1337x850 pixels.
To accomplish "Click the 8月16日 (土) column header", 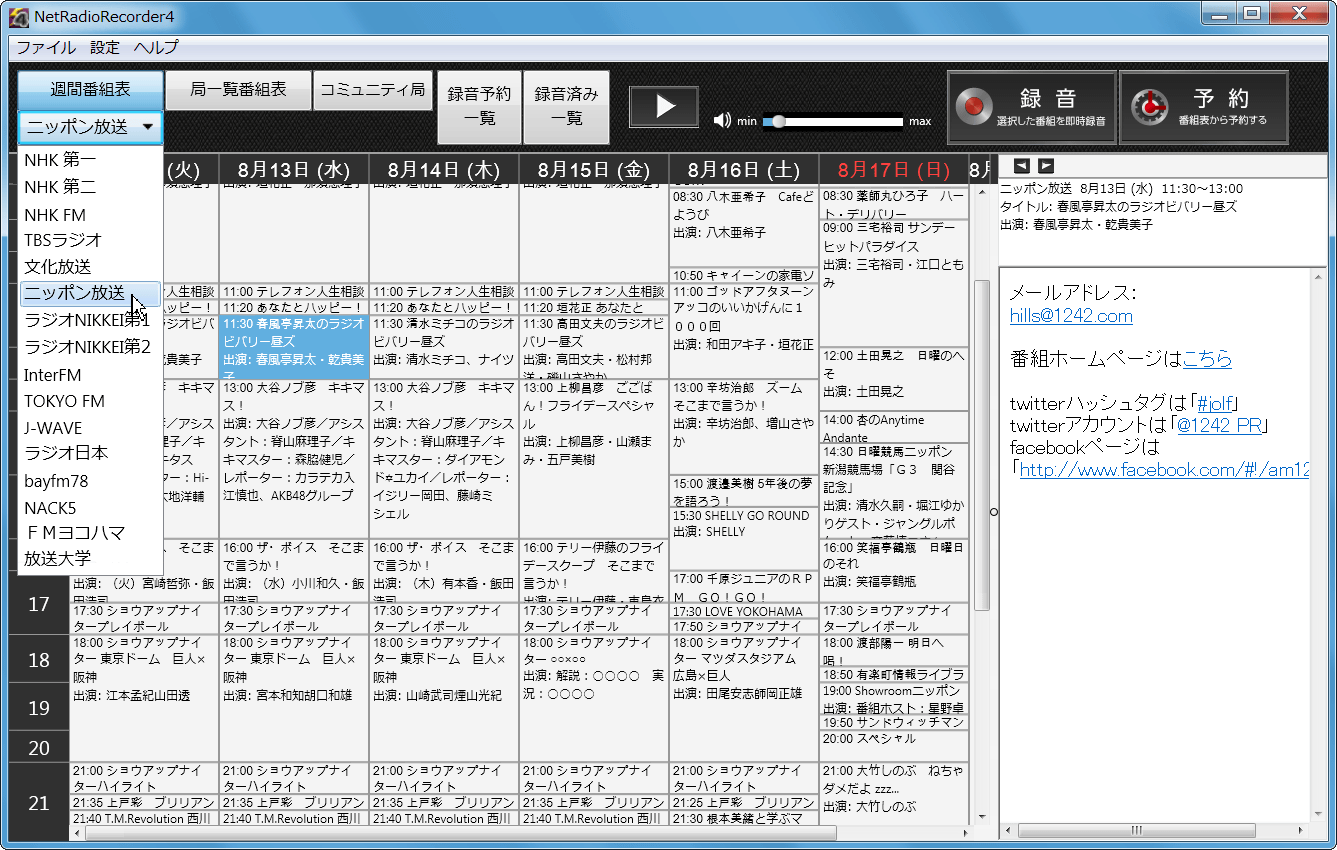I will [x=744, y=169].
